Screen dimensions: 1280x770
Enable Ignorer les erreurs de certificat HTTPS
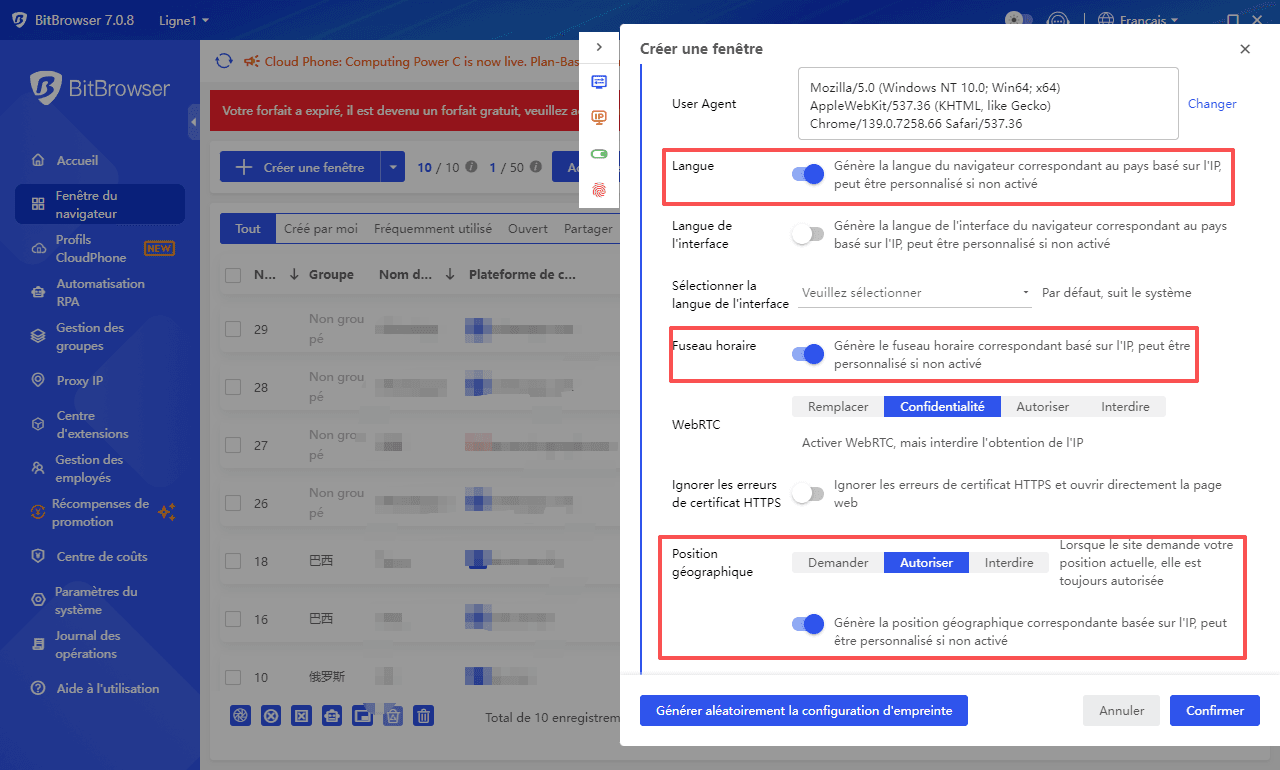tap(808, 493)
